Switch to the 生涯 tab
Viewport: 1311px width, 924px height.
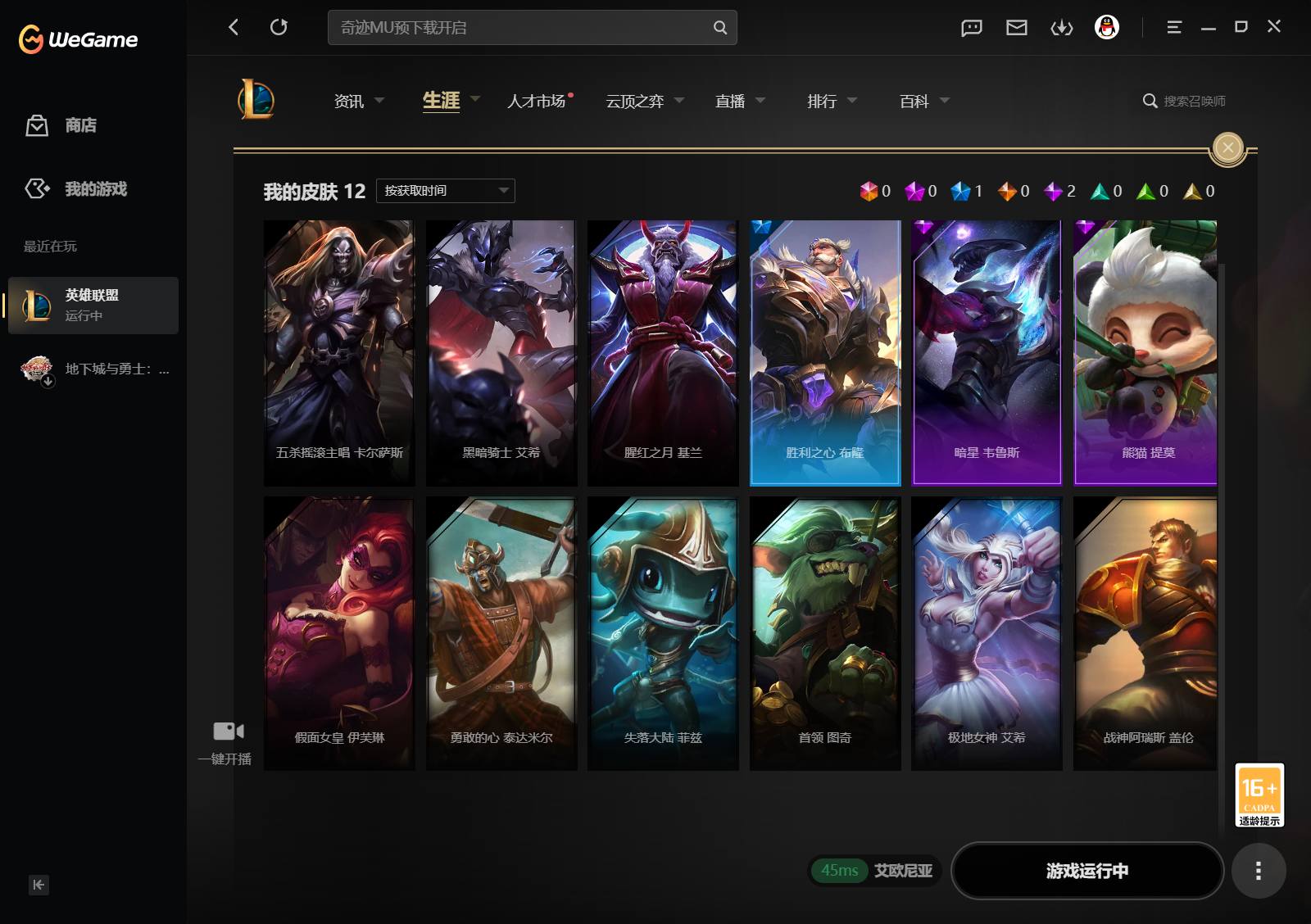(x=441, y=101)
